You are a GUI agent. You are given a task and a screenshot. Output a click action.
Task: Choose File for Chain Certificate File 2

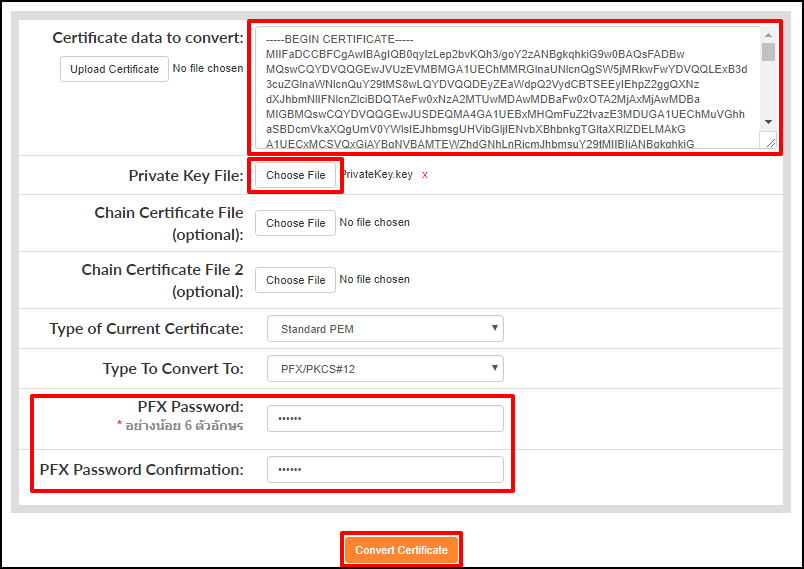pyautogui.click(x=296, y=280)
